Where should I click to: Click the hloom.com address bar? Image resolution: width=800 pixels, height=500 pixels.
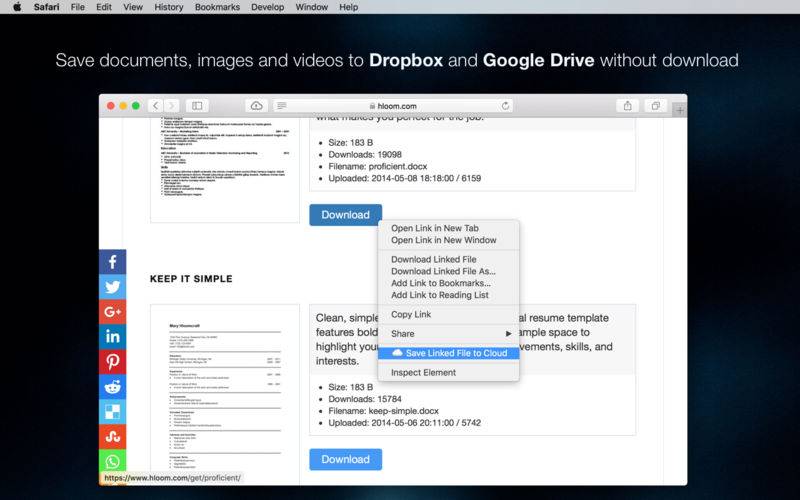click(x=393, y=106)
